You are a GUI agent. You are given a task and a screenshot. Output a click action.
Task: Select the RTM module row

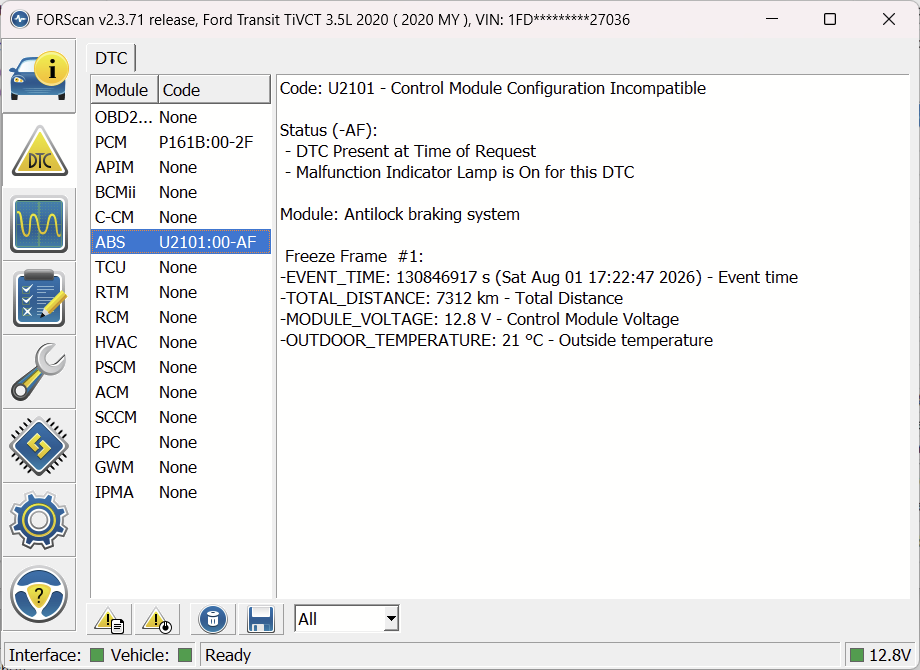pos(181,292)
